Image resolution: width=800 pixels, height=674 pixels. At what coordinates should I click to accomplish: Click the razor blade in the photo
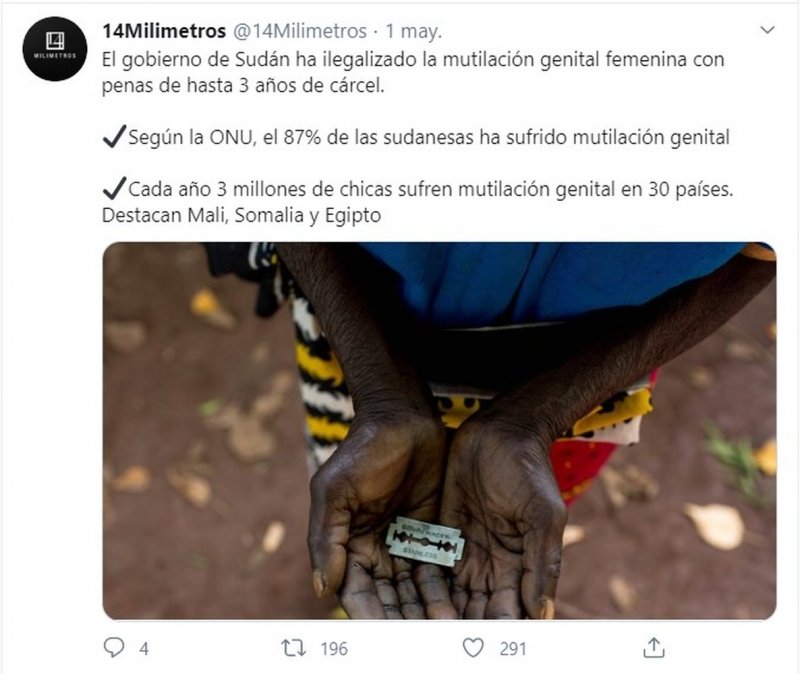(425, 541)
